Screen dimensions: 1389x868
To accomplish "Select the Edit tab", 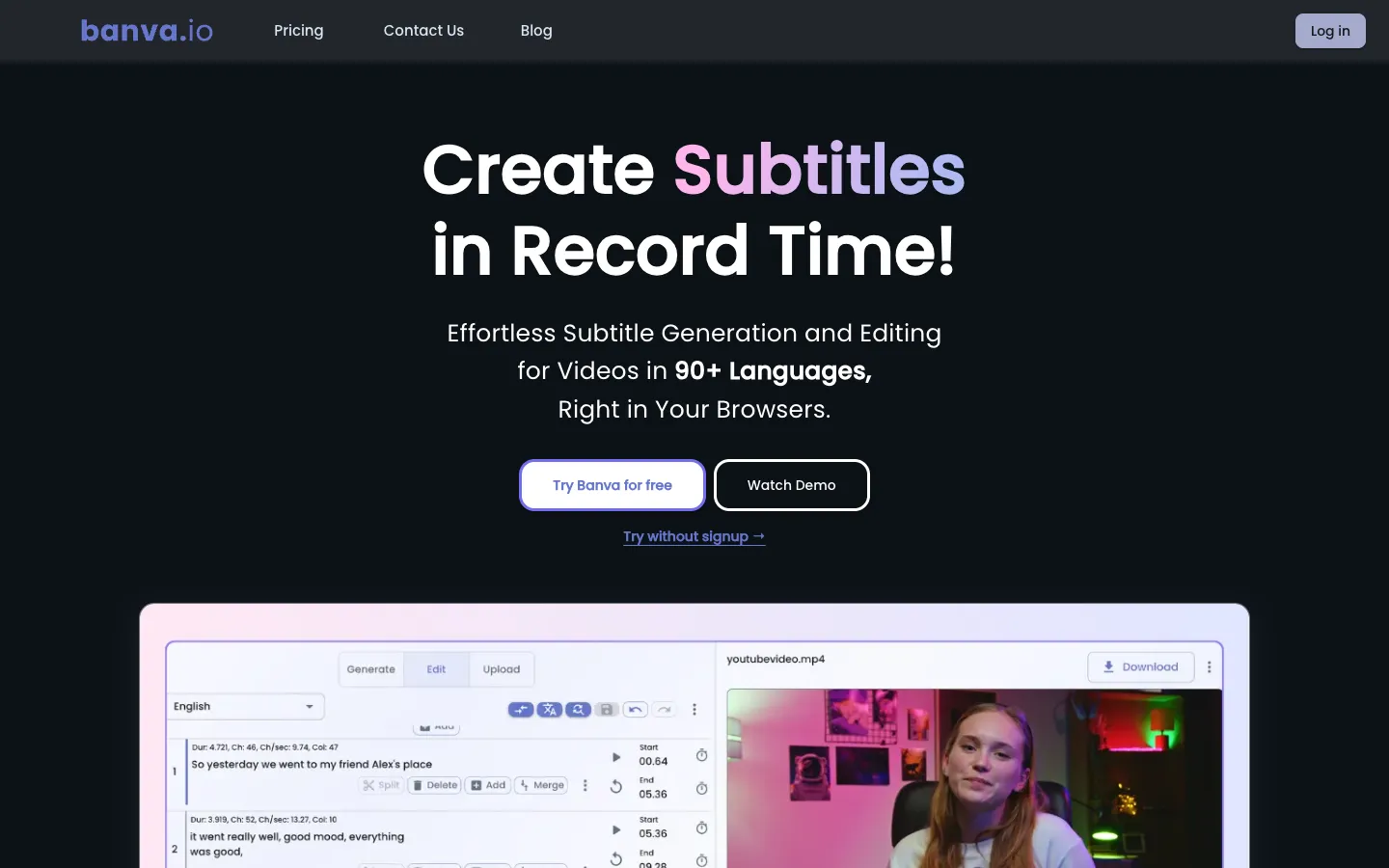I will (436, 669).
